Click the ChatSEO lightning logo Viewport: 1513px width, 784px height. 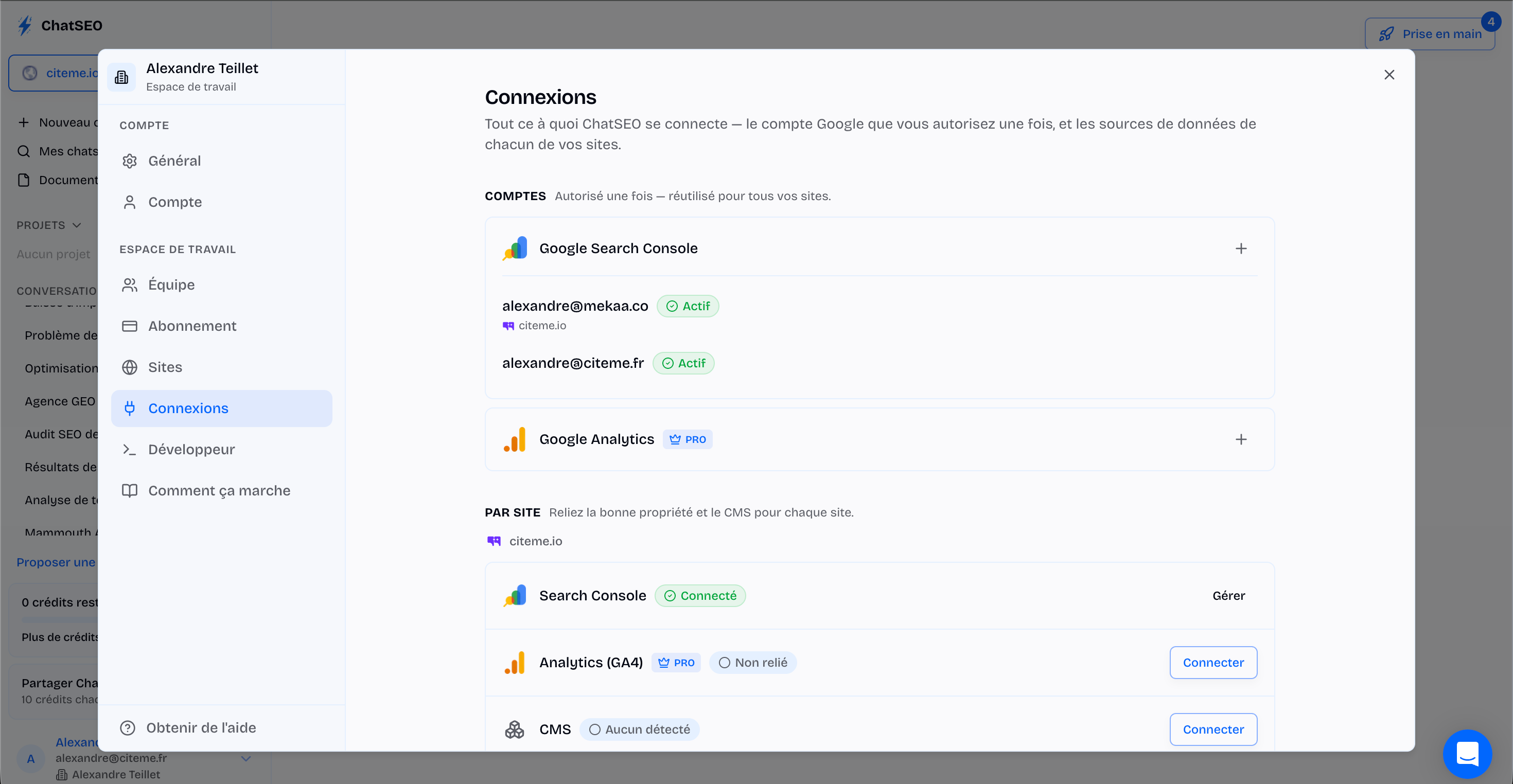point(25,25)
